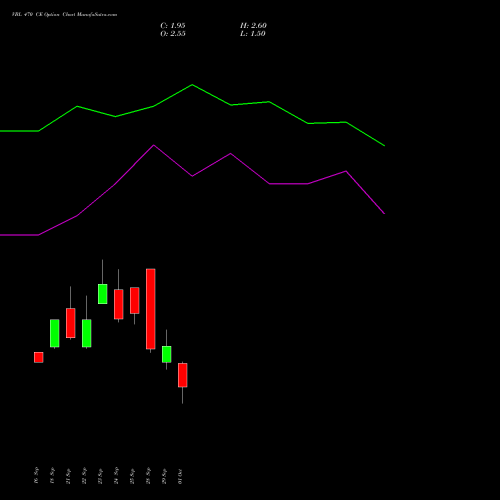Click the green candlestick for 22 Sep
The width and height of the screenshot is (500, 500).
coord(87,333)
